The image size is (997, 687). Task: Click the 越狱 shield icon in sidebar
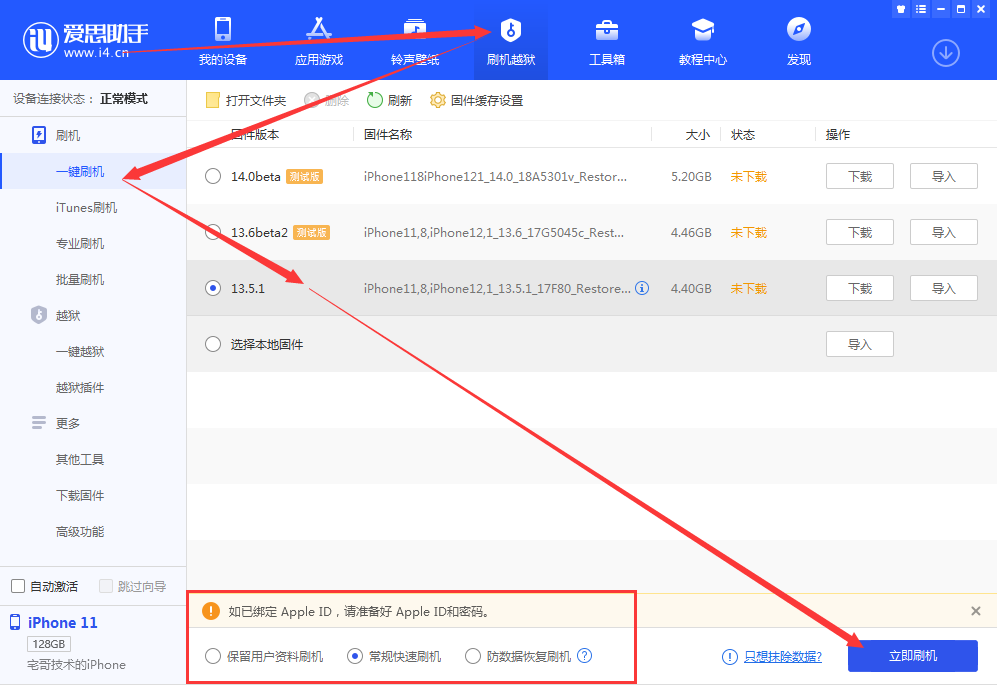tap(39, 315)
